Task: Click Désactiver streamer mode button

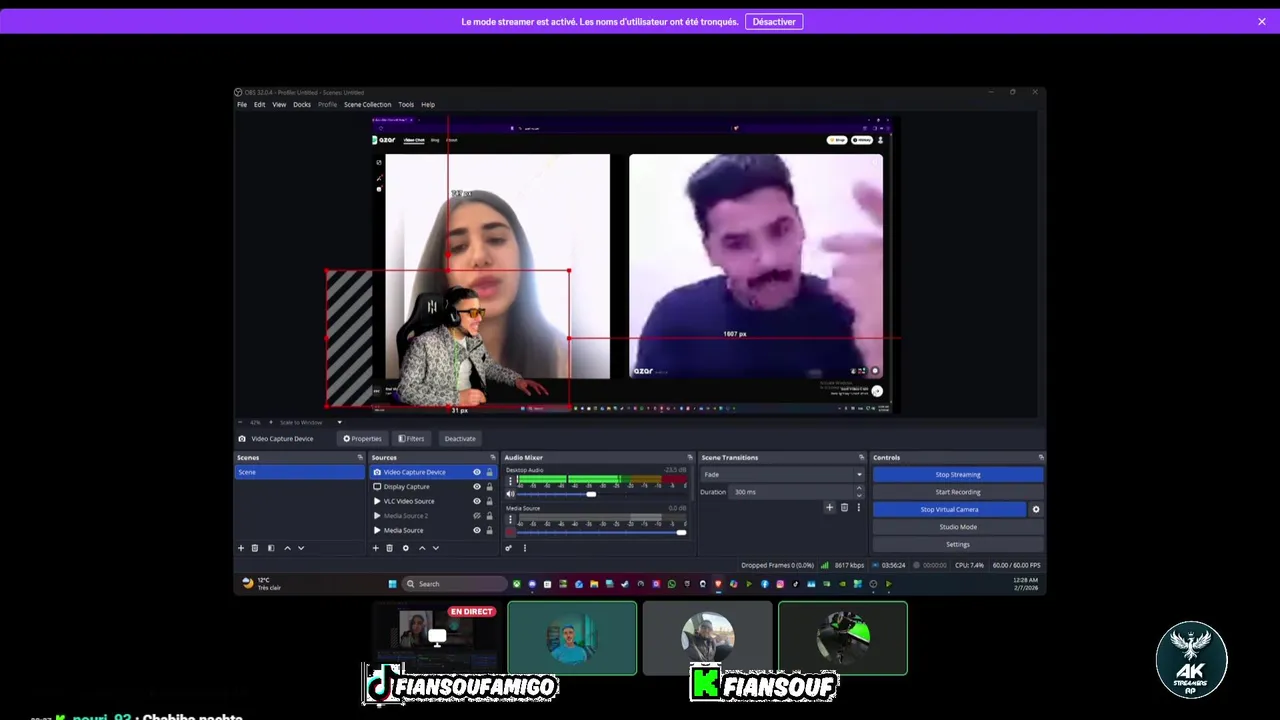Action: pyautogui.click(x=774, y=21)
